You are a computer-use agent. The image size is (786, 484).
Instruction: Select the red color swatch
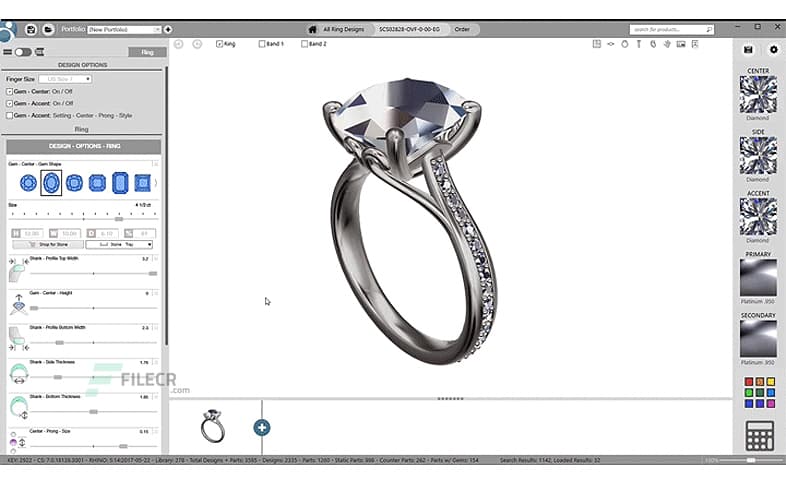pyautogui.click(x=748, y=382)
